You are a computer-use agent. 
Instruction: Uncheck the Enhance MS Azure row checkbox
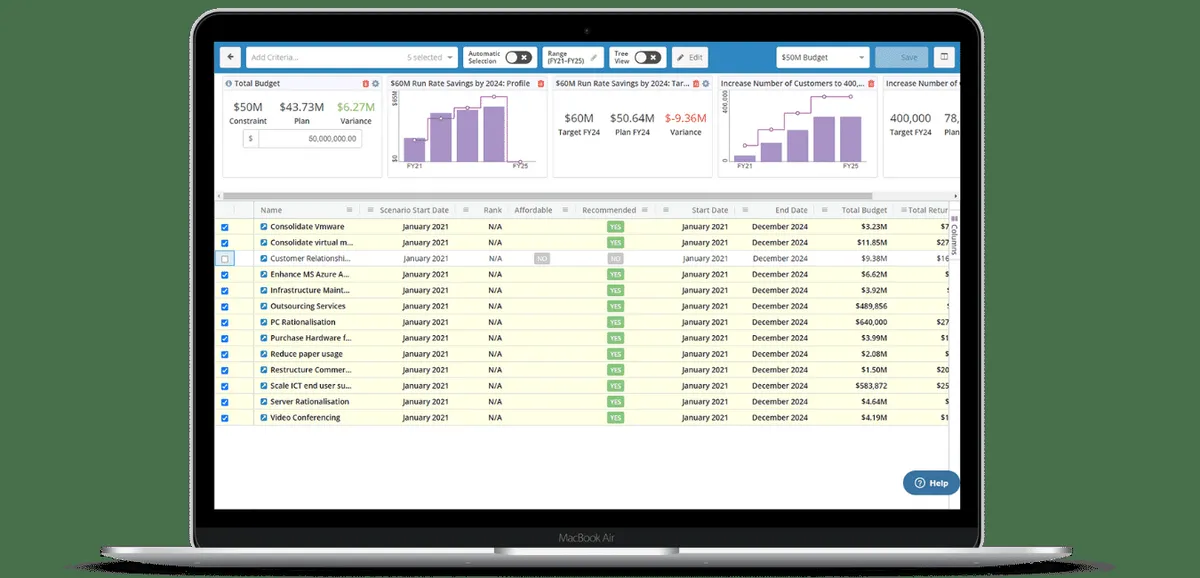tap(224, 275)
